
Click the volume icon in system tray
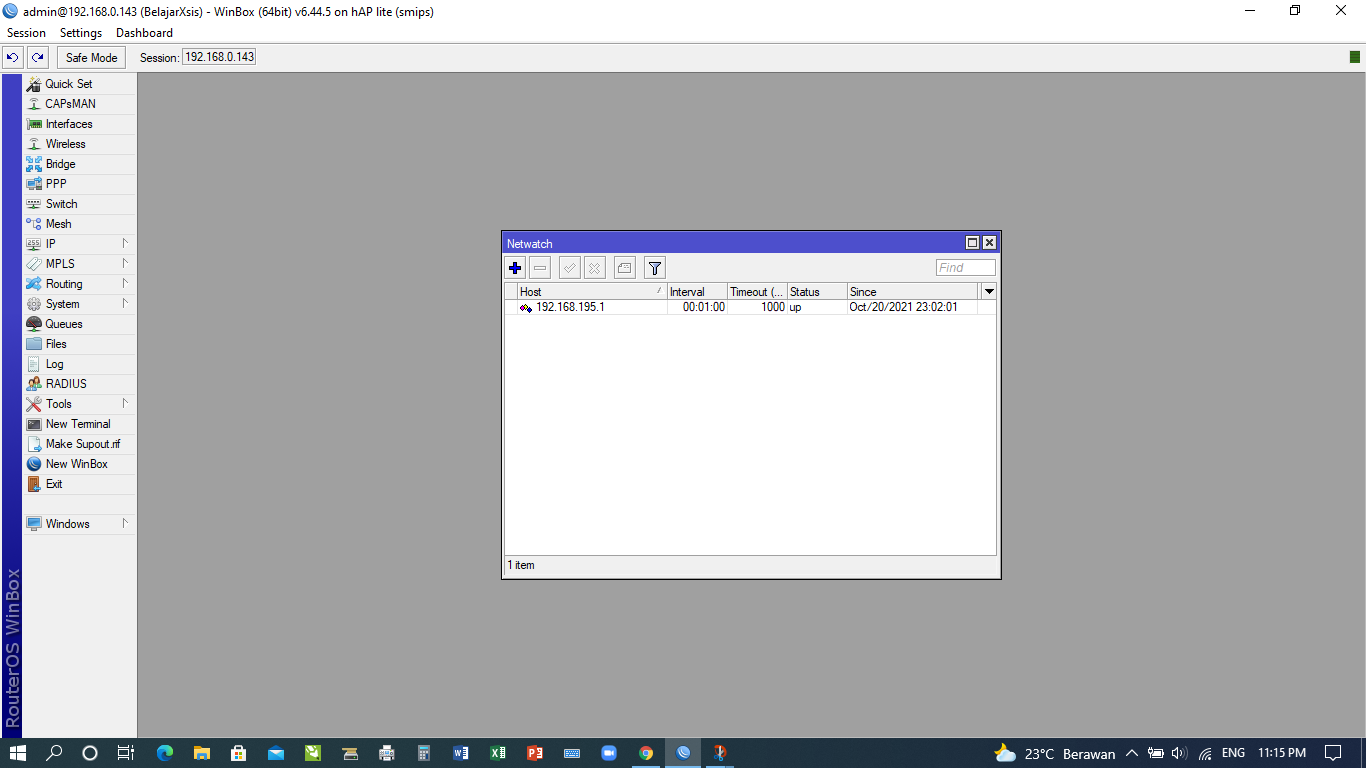click(x=1179, y=753)
